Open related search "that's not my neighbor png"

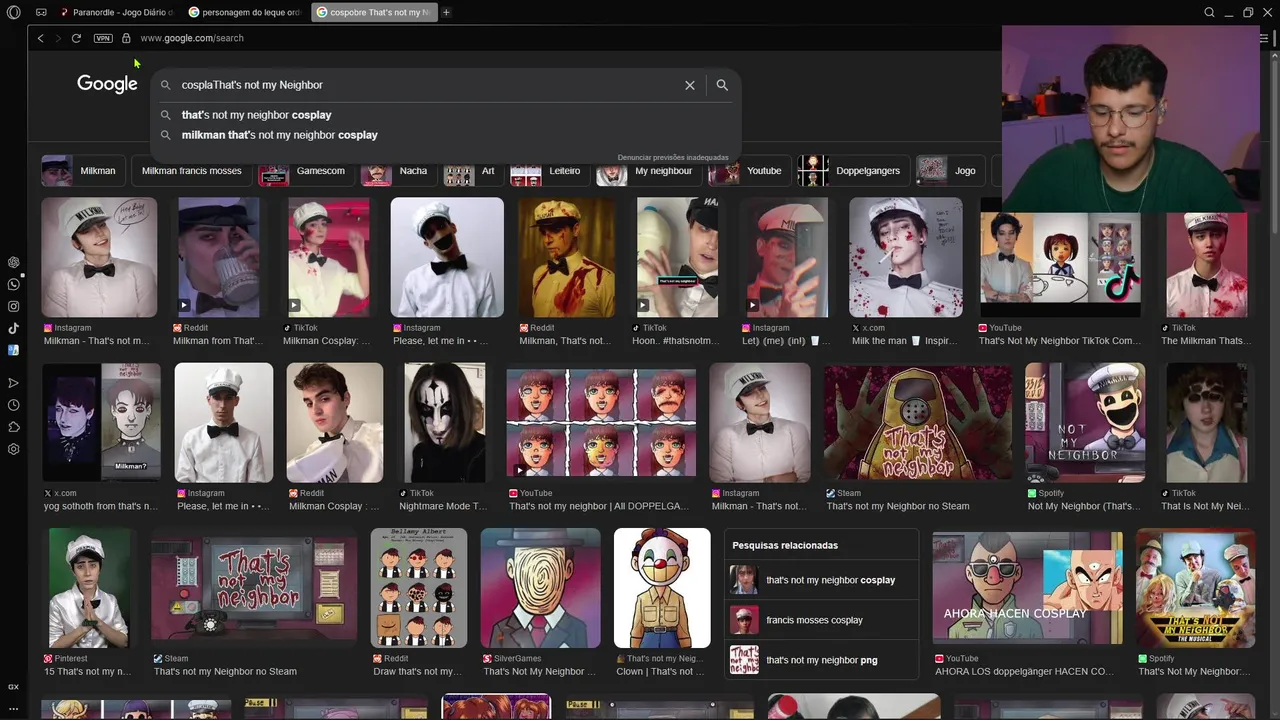pyautogui.click(x=821, y=660)
